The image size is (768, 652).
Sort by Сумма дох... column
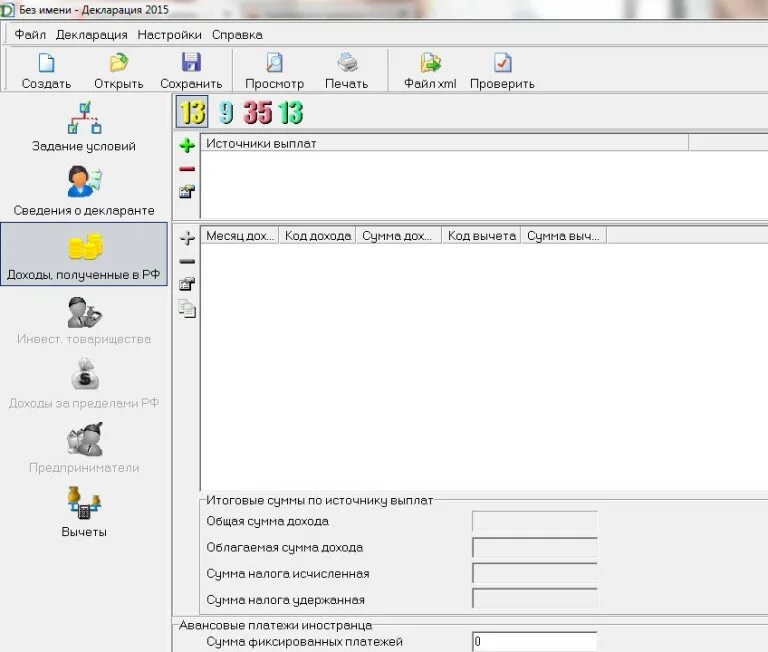click(x=399, y=236)
